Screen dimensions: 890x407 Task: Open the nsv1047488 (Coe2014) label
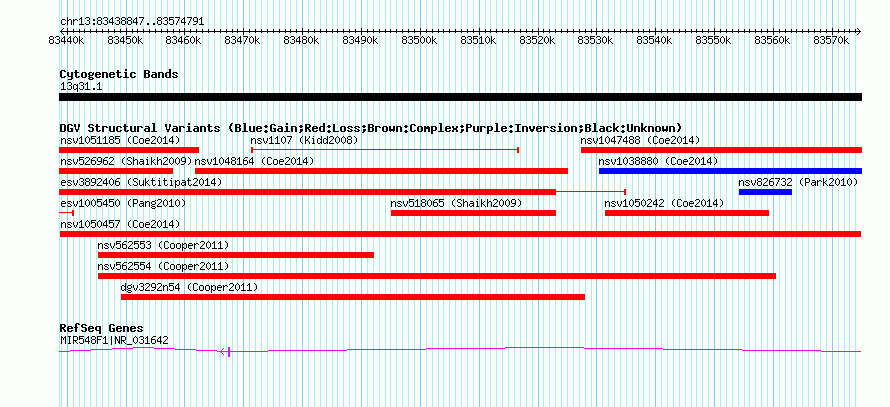pyautogui.click(x=640, y=140)
